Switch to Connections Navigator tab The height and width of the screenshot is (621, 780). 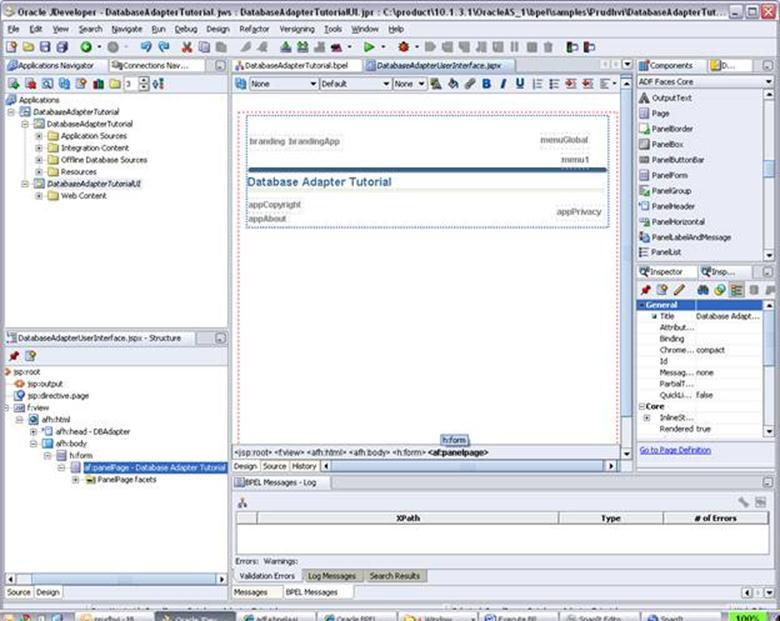coord(155,66)
